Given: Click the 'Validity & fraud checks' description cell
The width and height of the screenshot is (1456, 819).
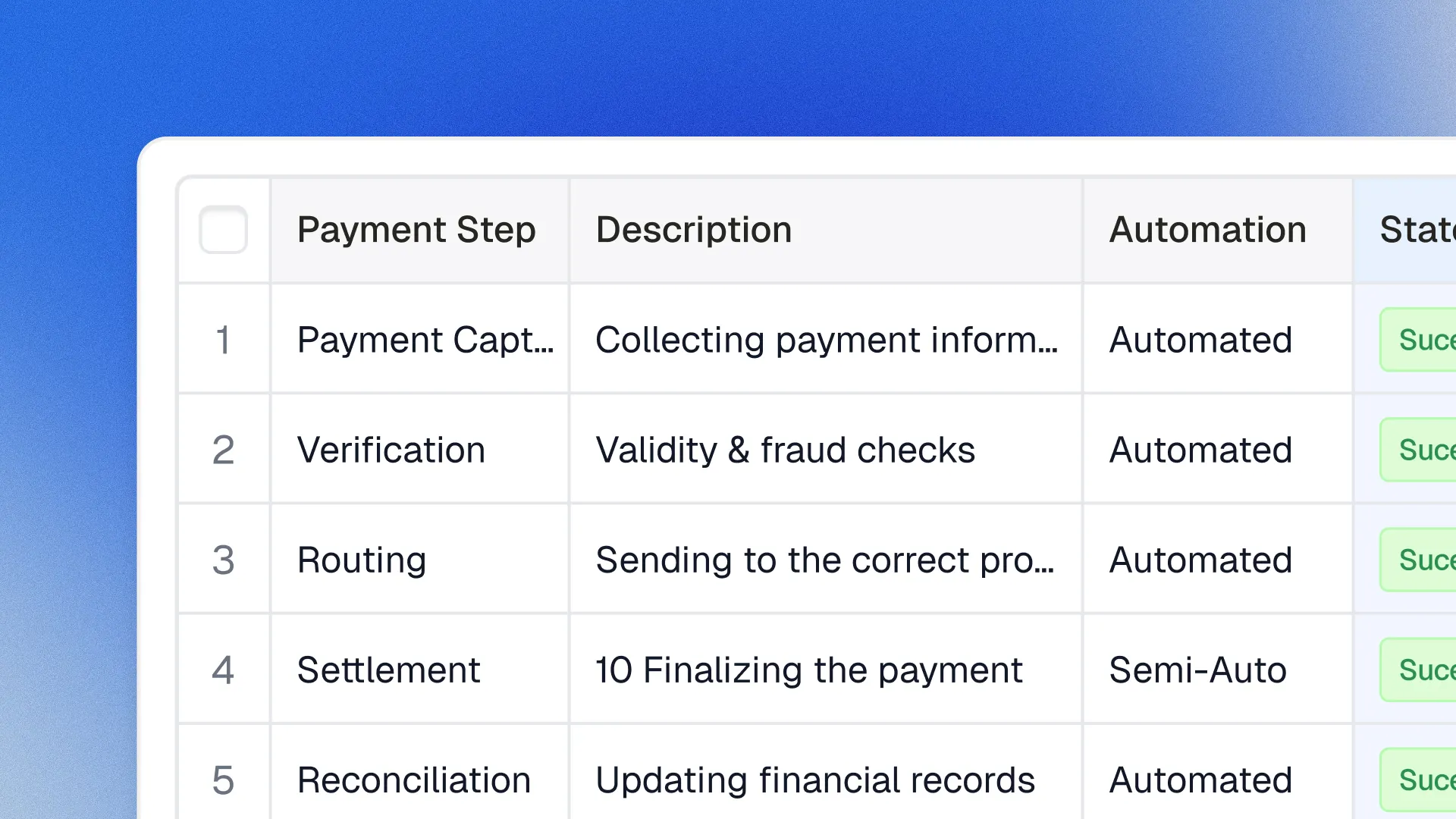Looking at the screenshot, I should tap(785, 449).
